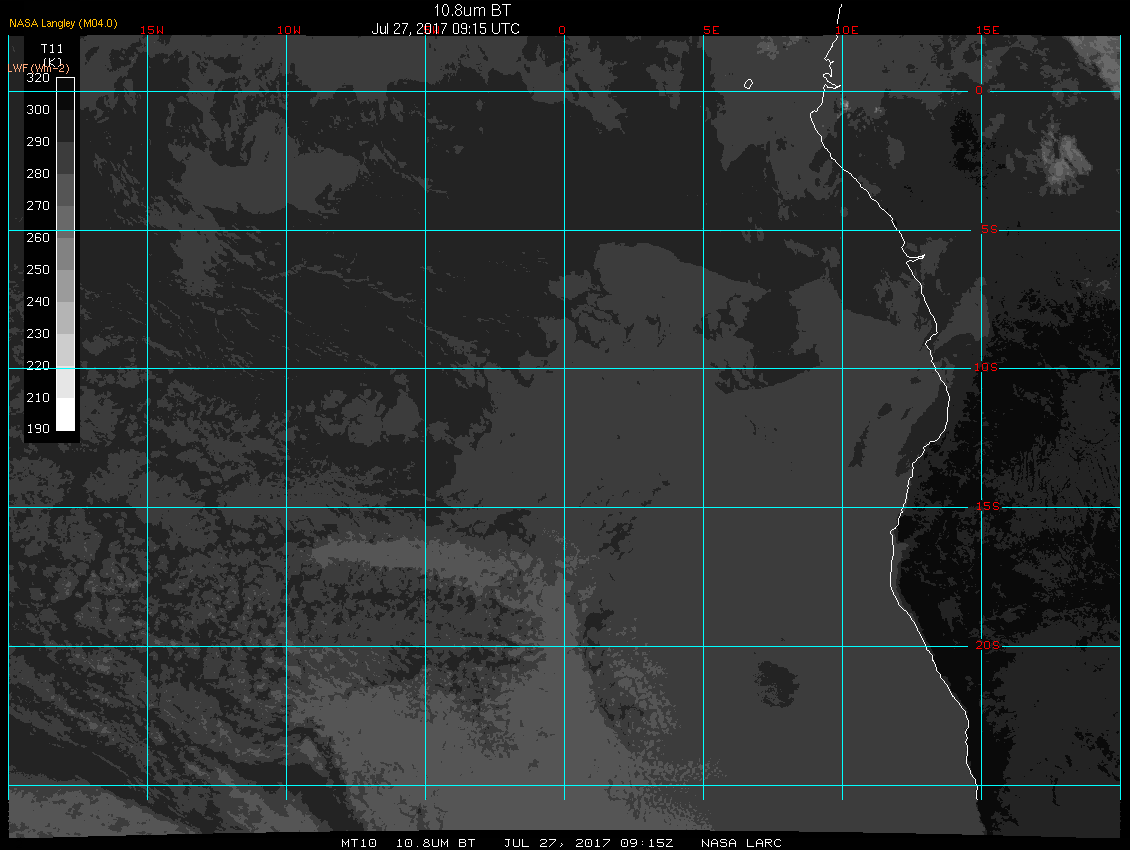
Task: Pick the "230" value on the temperature scale
Action: 38,334
